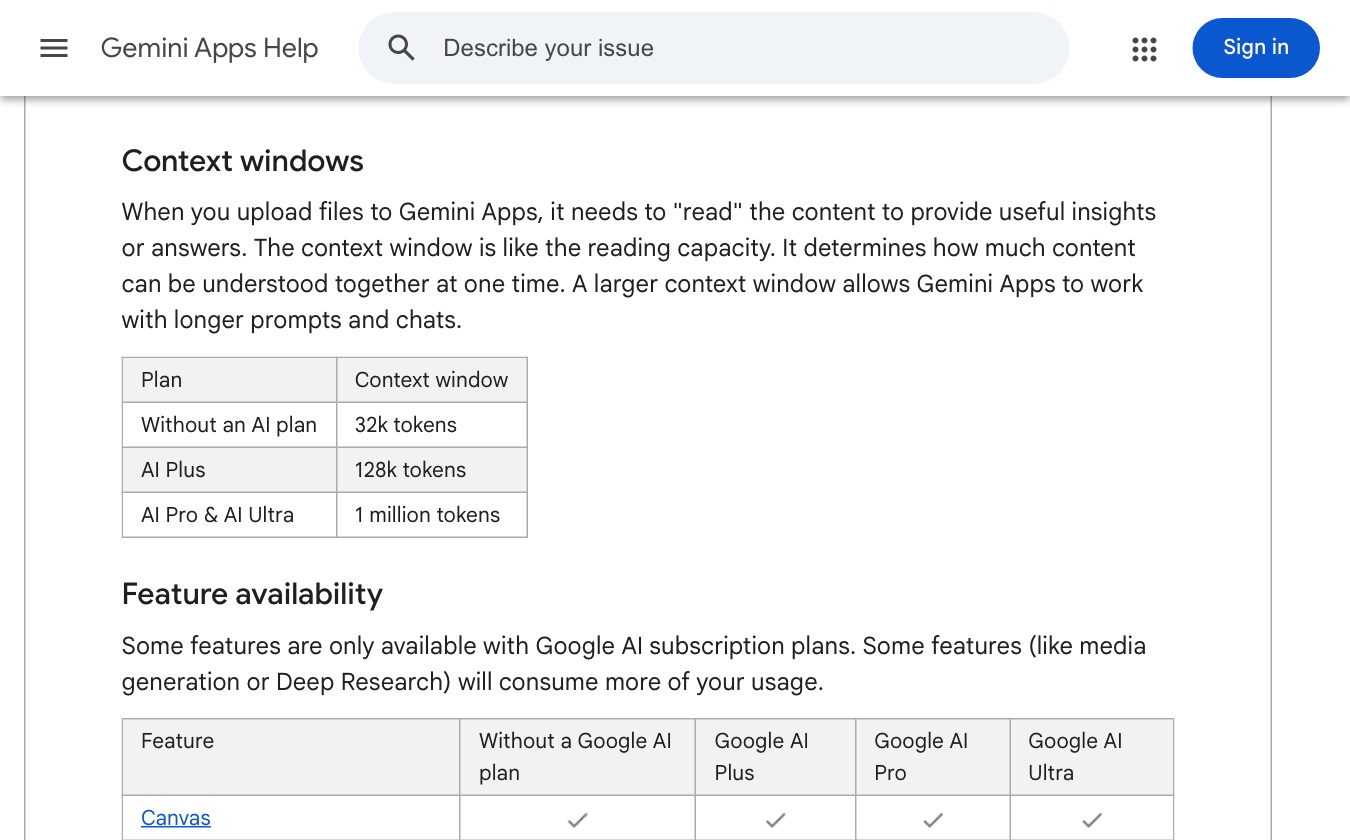Select the '128k tokens' table cell
This screenshot has height=840, width=1350.
[x=432, y=470]
